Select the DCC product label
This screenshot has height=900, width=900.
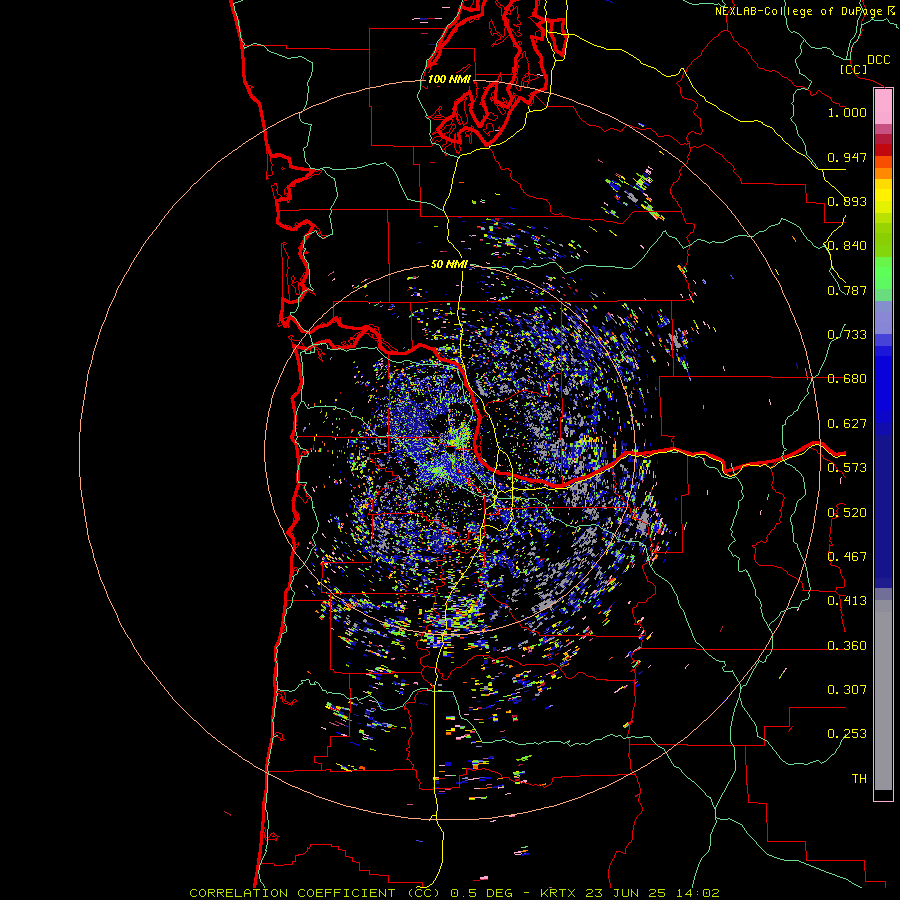click(878, 60)
